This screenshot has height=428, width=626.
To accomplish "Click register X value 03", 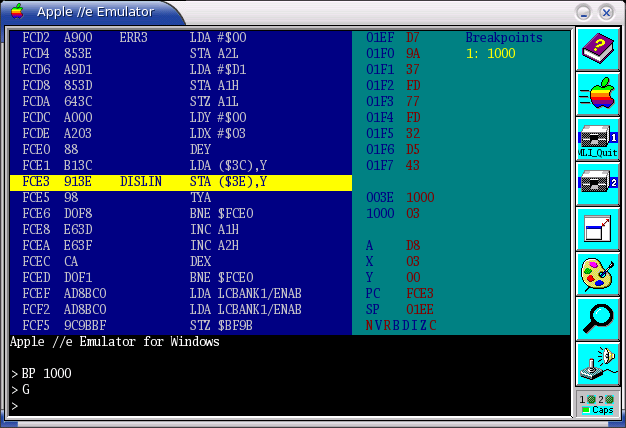I will pyautogui.click(x=393, y=262).
